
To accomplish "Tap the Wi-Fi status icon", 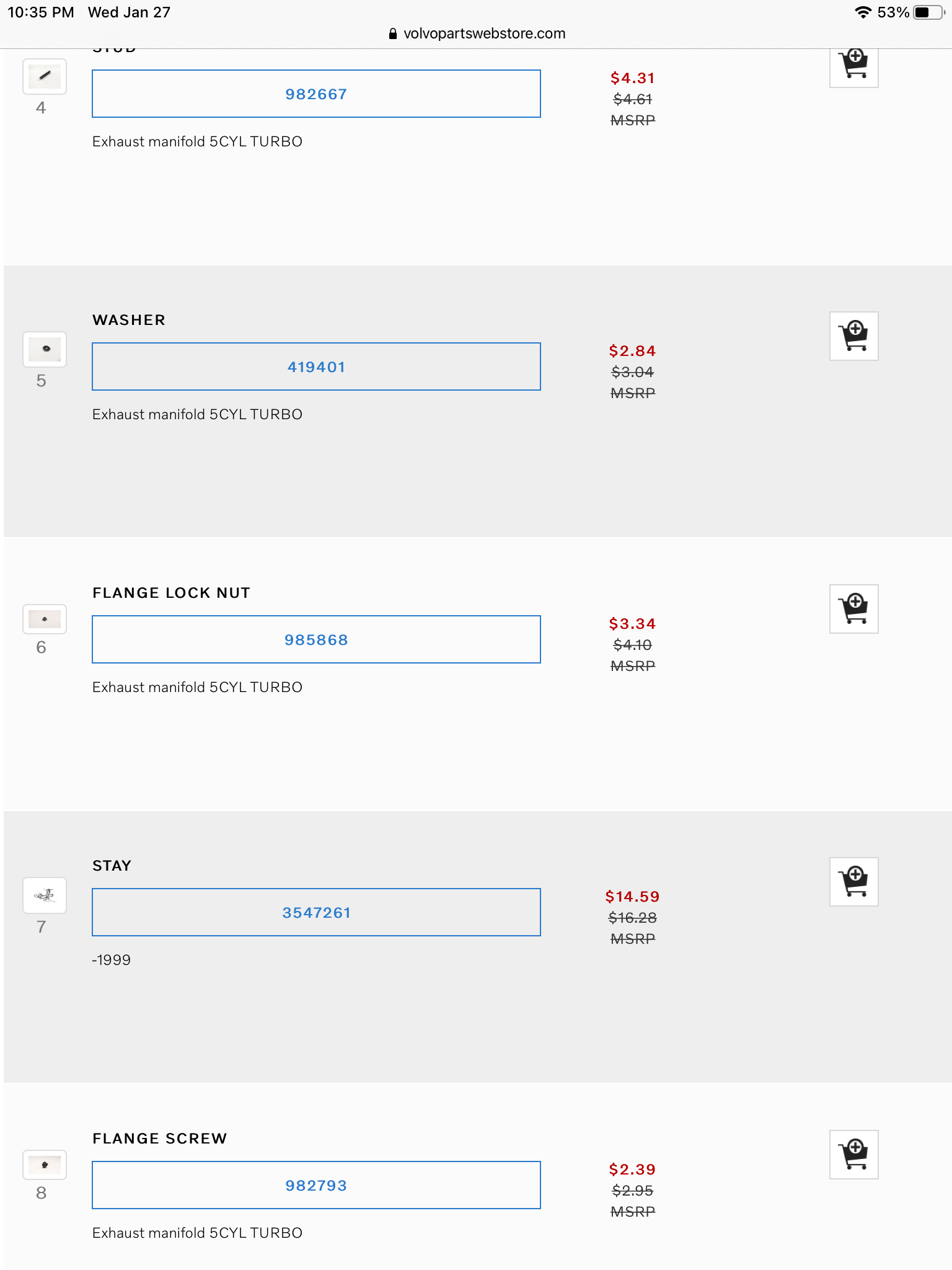I will 862,12.
